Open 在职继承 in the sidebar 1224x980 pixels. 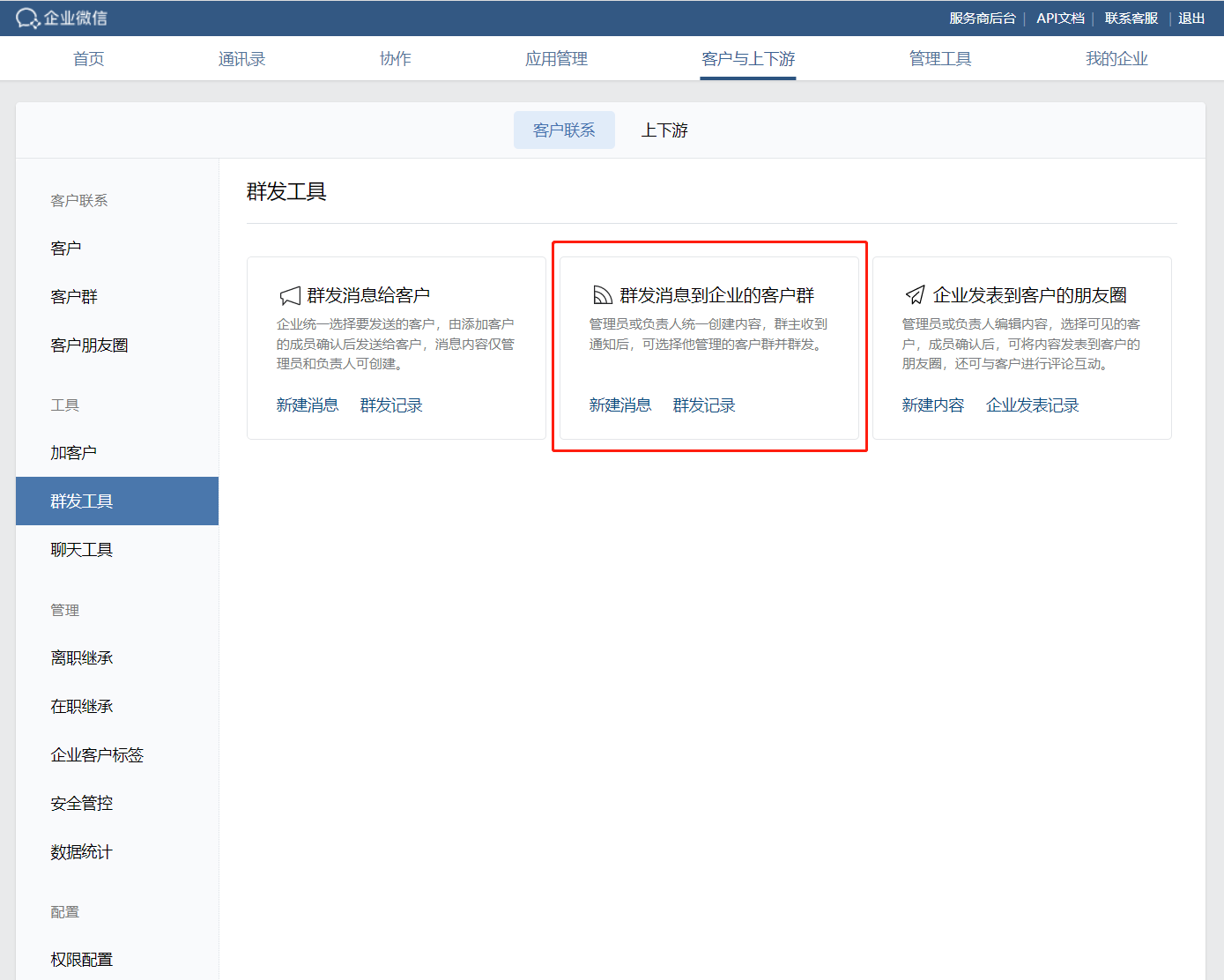tap(117, 707)
